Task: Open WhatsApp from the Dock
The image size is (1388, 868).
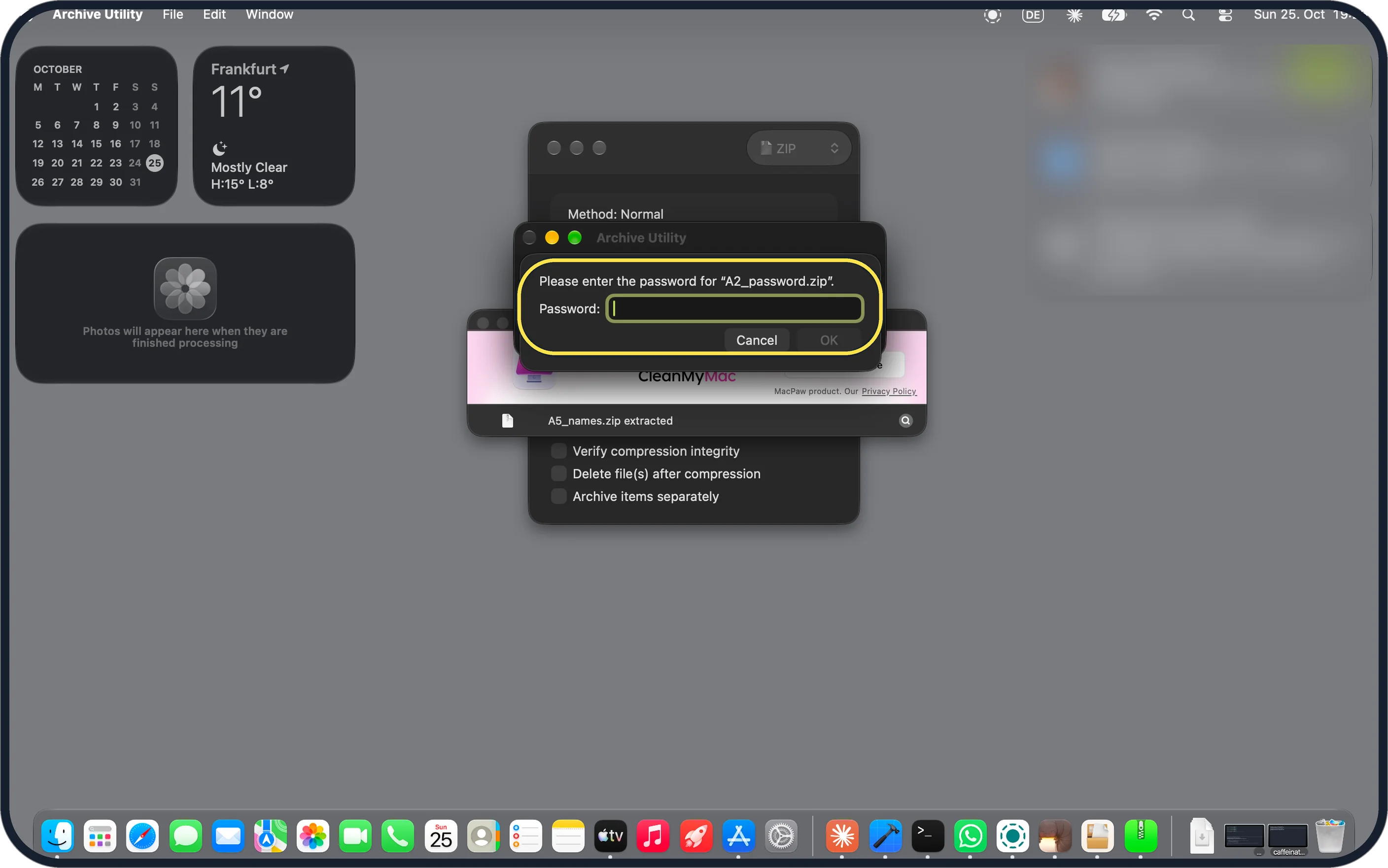Action: 970,835
